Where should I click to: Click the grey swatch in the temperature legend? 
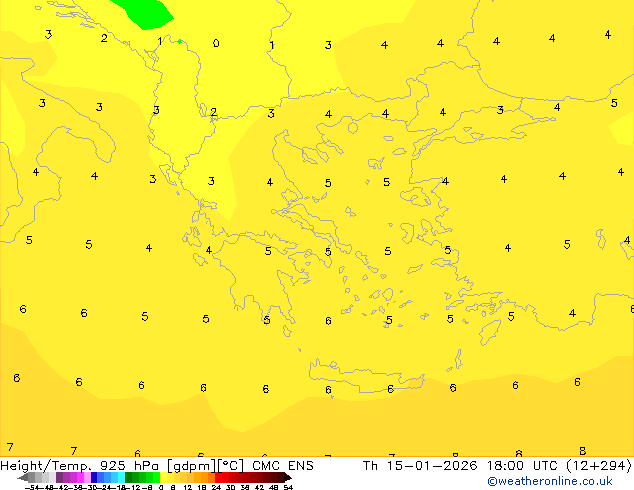[32, 477]
